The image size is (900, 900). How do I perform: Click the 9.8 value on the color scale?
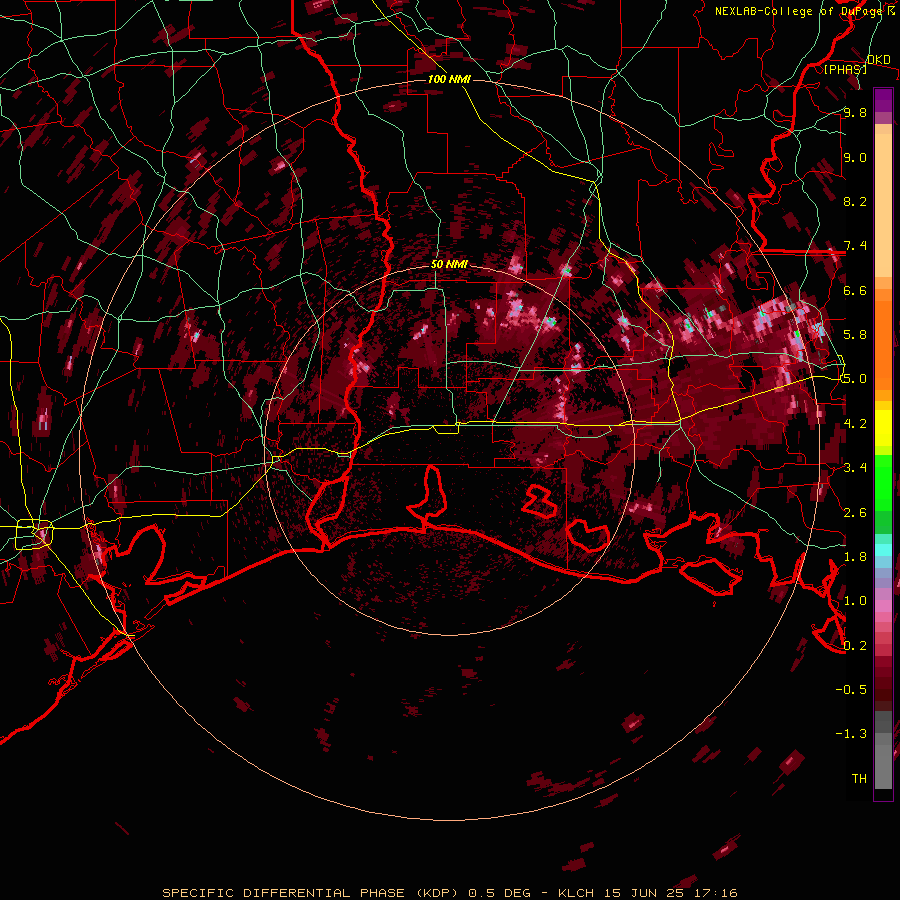(x=855, y=112)
